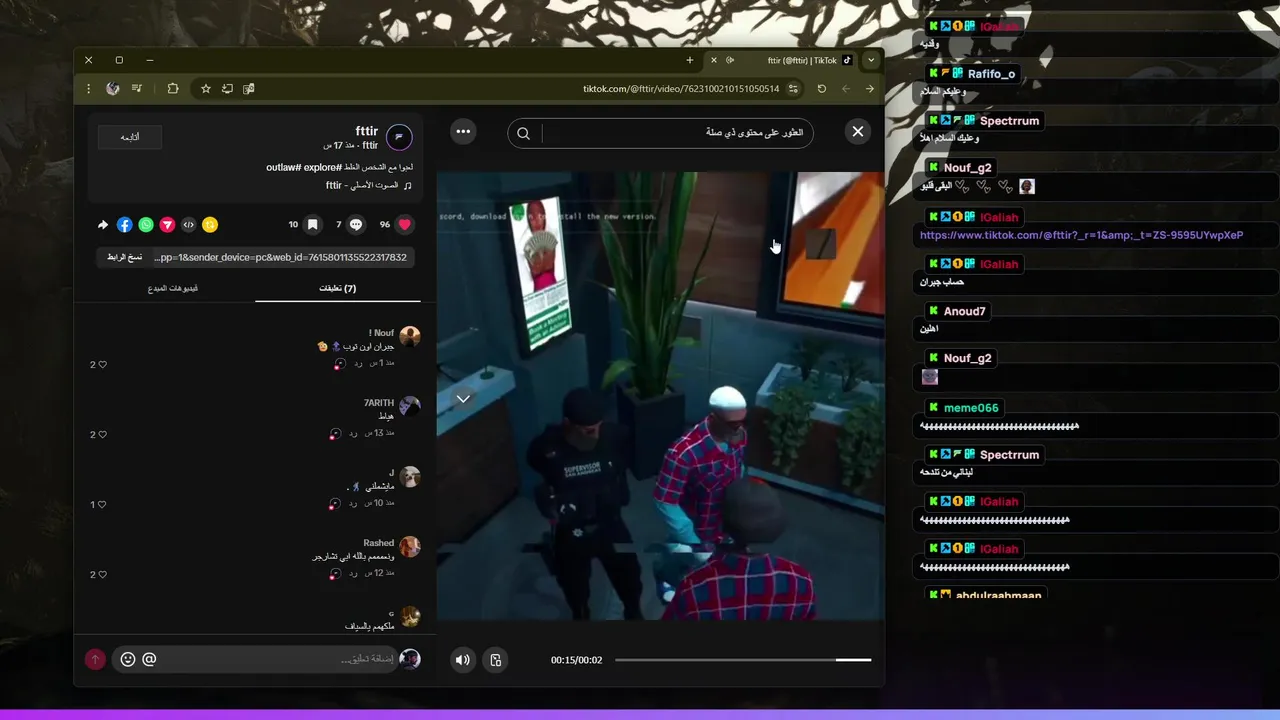Like the comment by J
The image size is (1280, 720).
(x=102, y=505)
